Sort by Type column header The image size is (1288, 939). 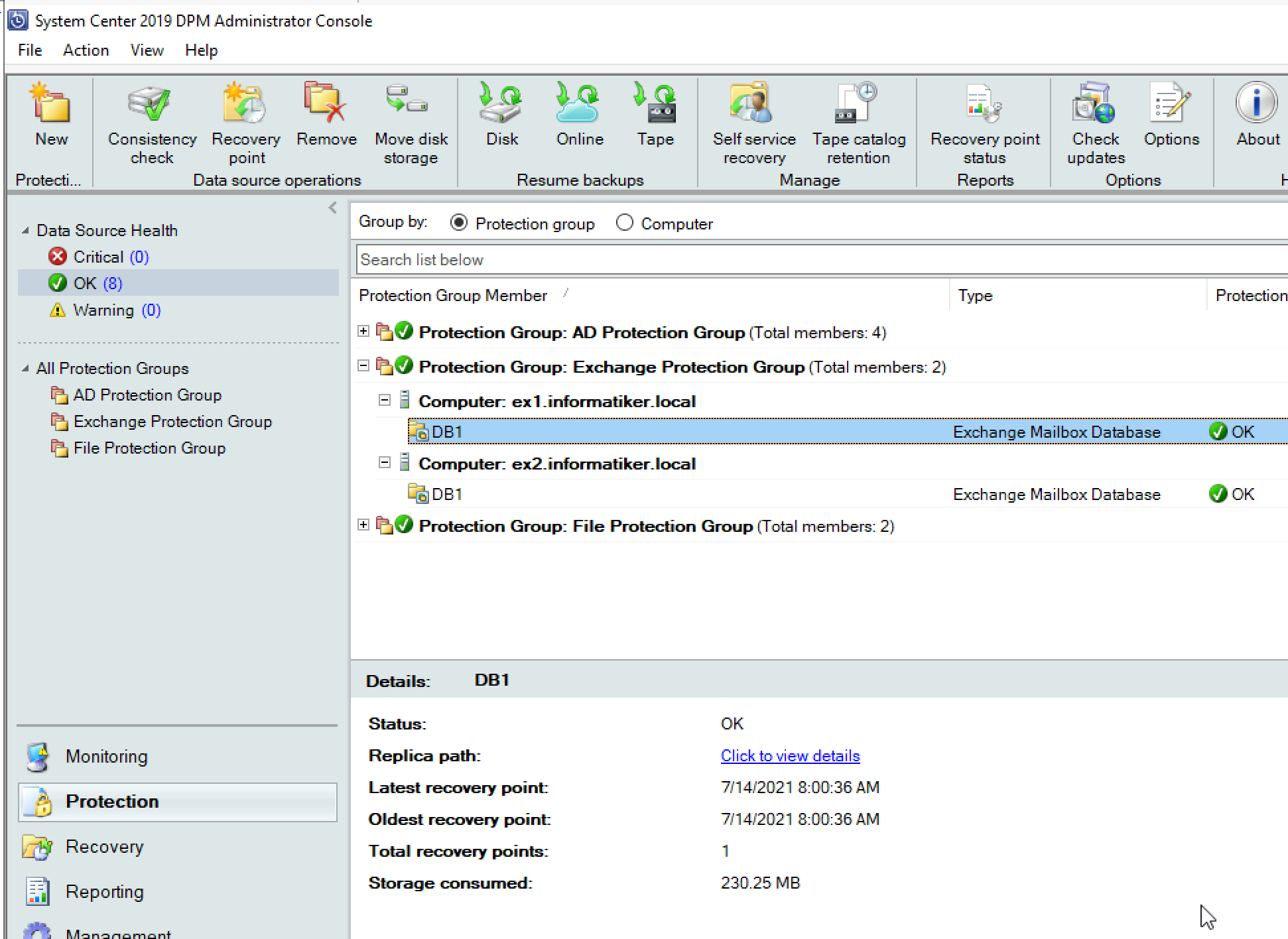click(x=975, y=295)
